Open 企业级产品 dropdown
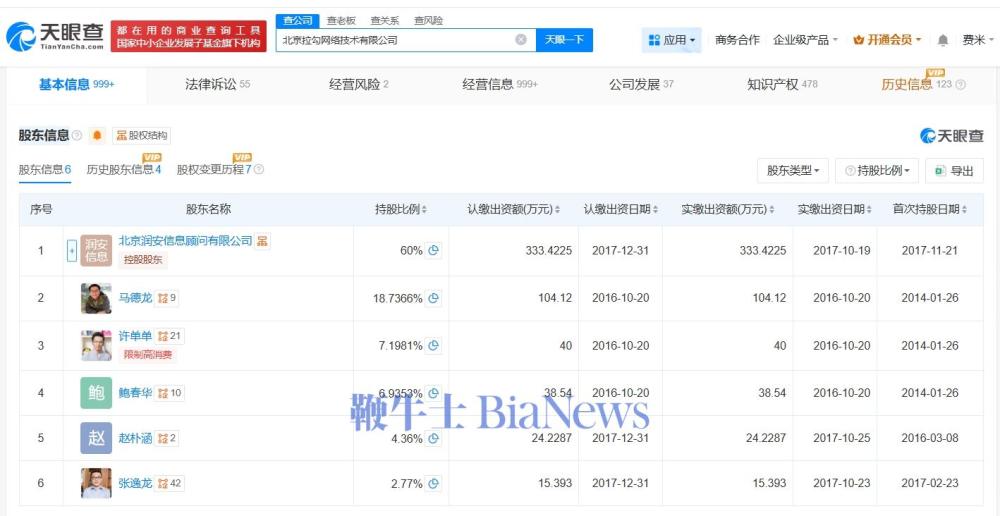 tap(805, 40)
